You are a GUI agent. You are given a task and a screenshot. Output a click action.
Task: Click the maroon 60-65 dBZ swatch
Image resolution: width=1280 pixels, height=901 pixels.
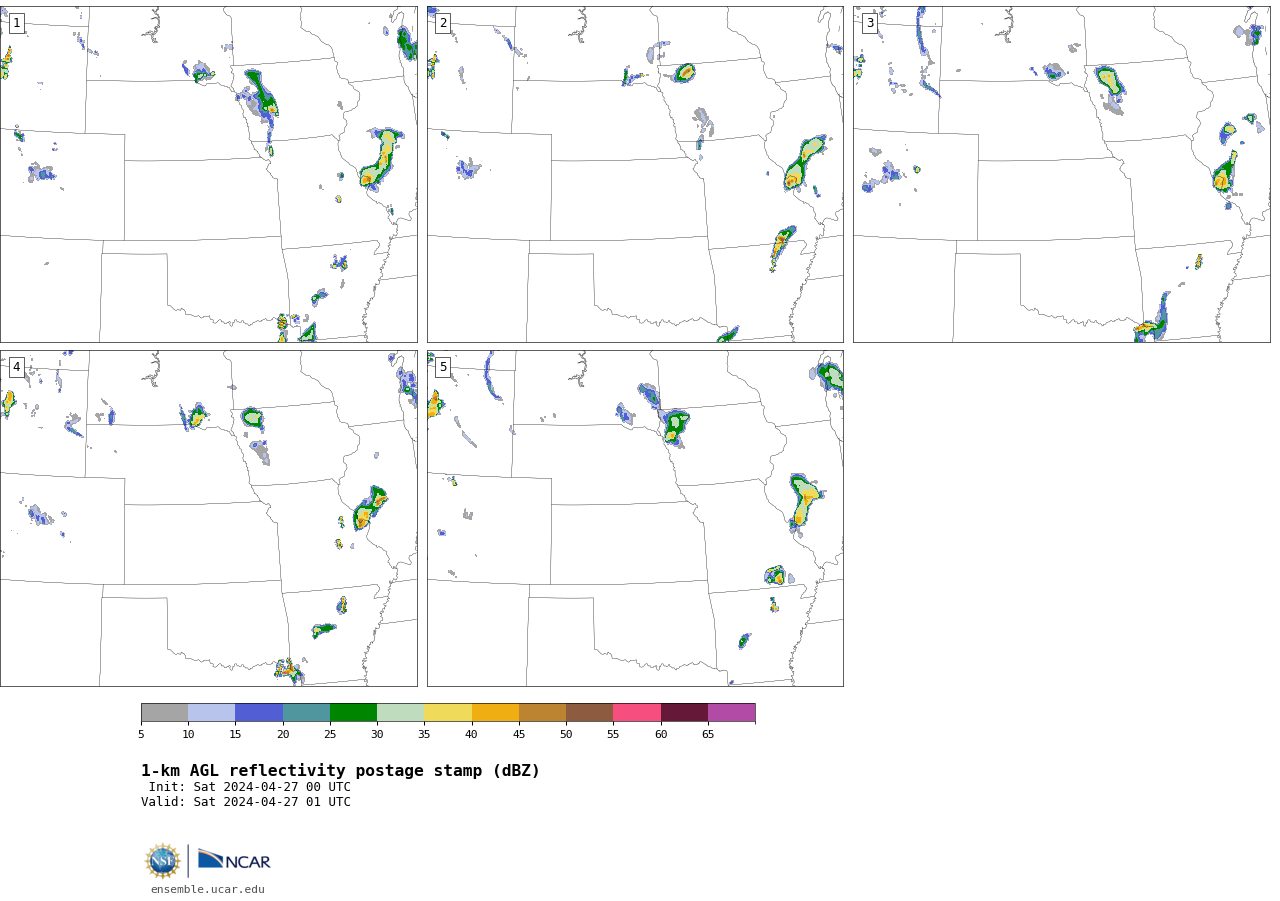click(684, 712)
